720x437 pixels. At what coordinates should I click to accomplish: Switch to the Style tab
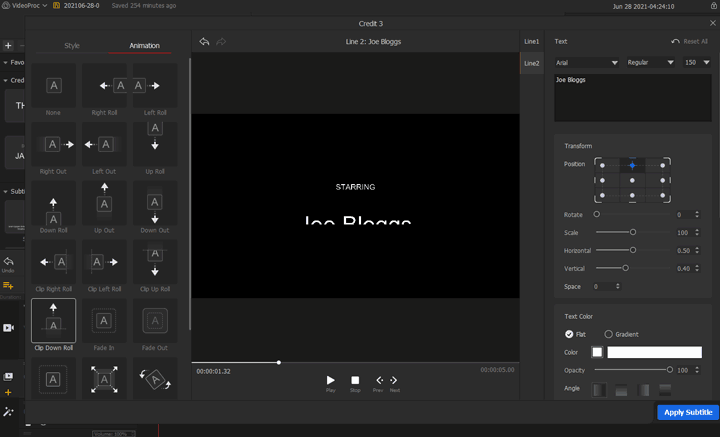[x=72, y=45]
